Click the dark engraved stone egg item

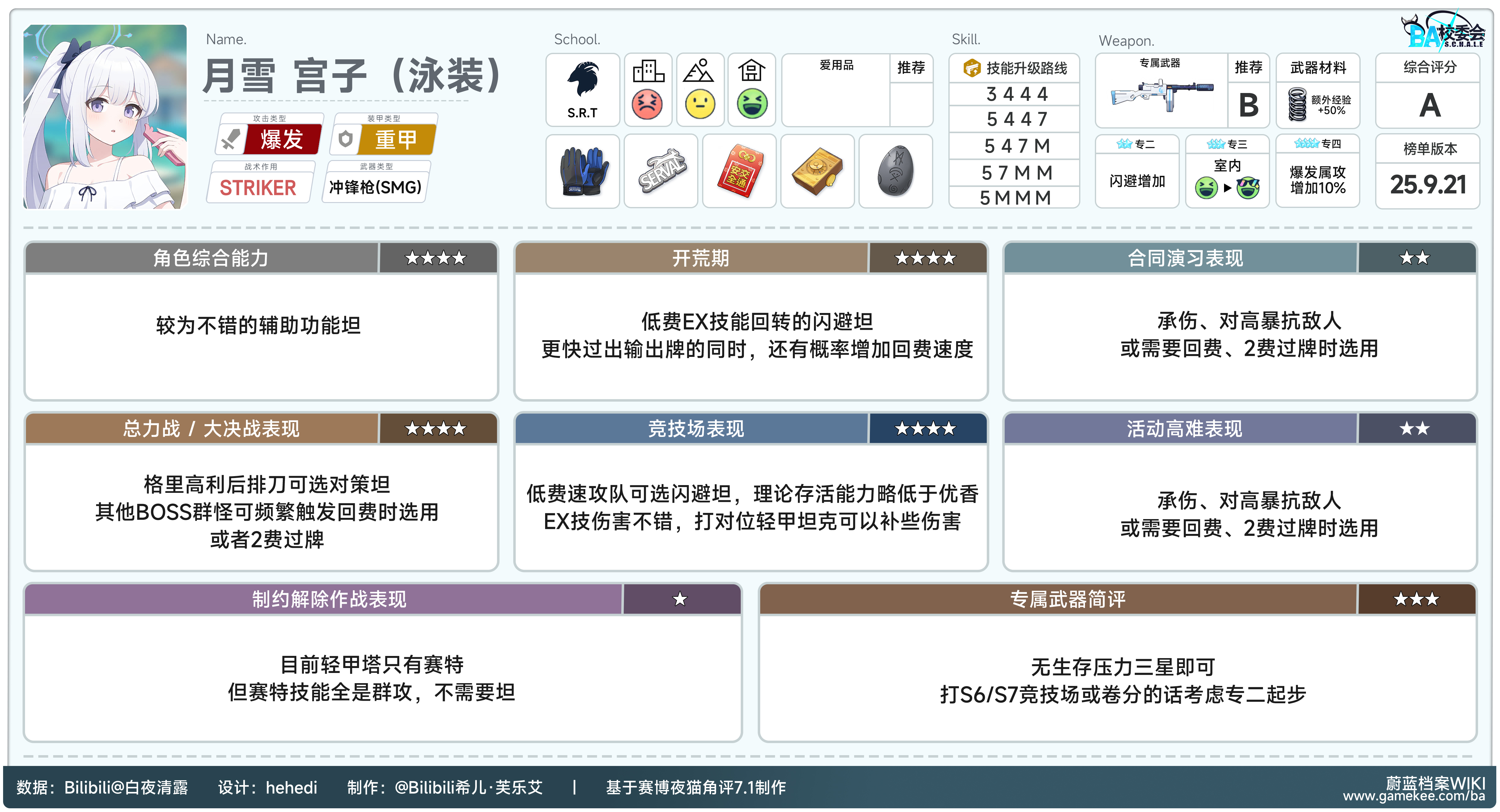tap(895, 171)
